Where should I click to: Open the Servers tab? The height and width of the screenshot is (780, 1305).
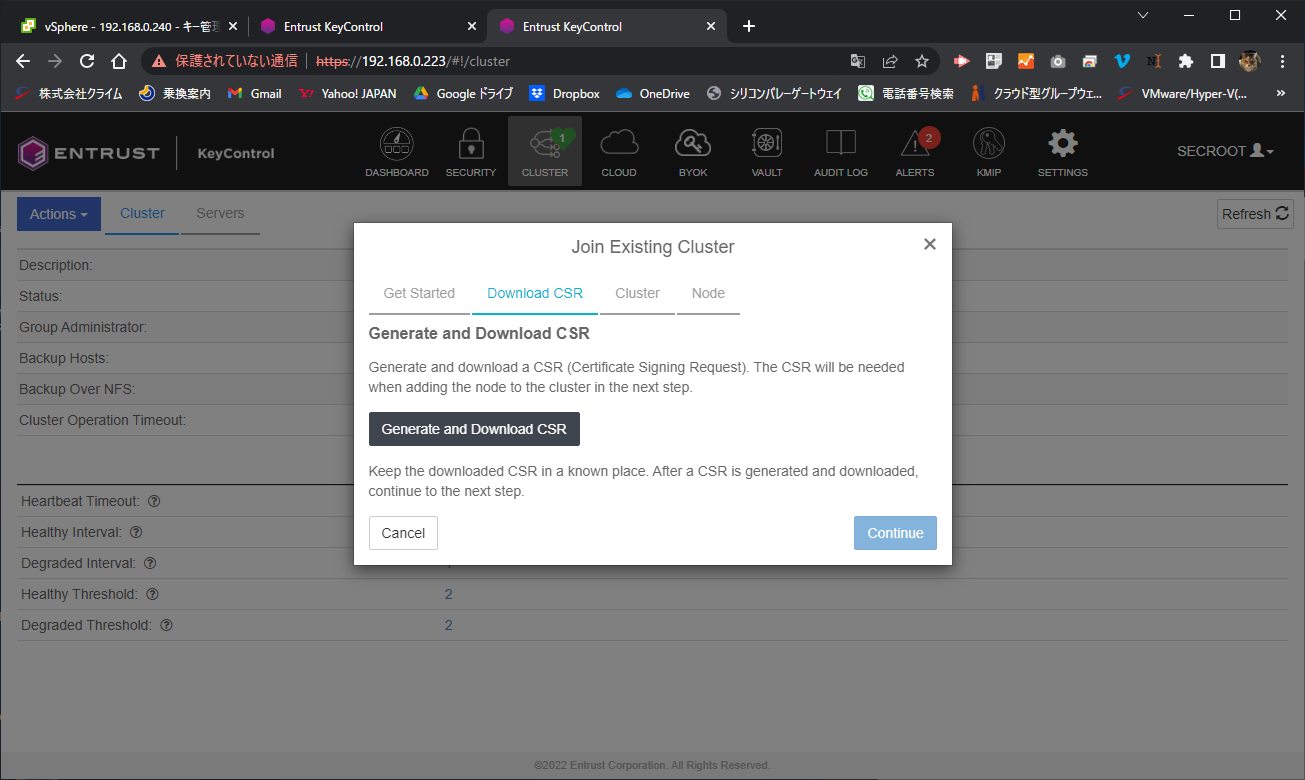[x=220, y=213]
